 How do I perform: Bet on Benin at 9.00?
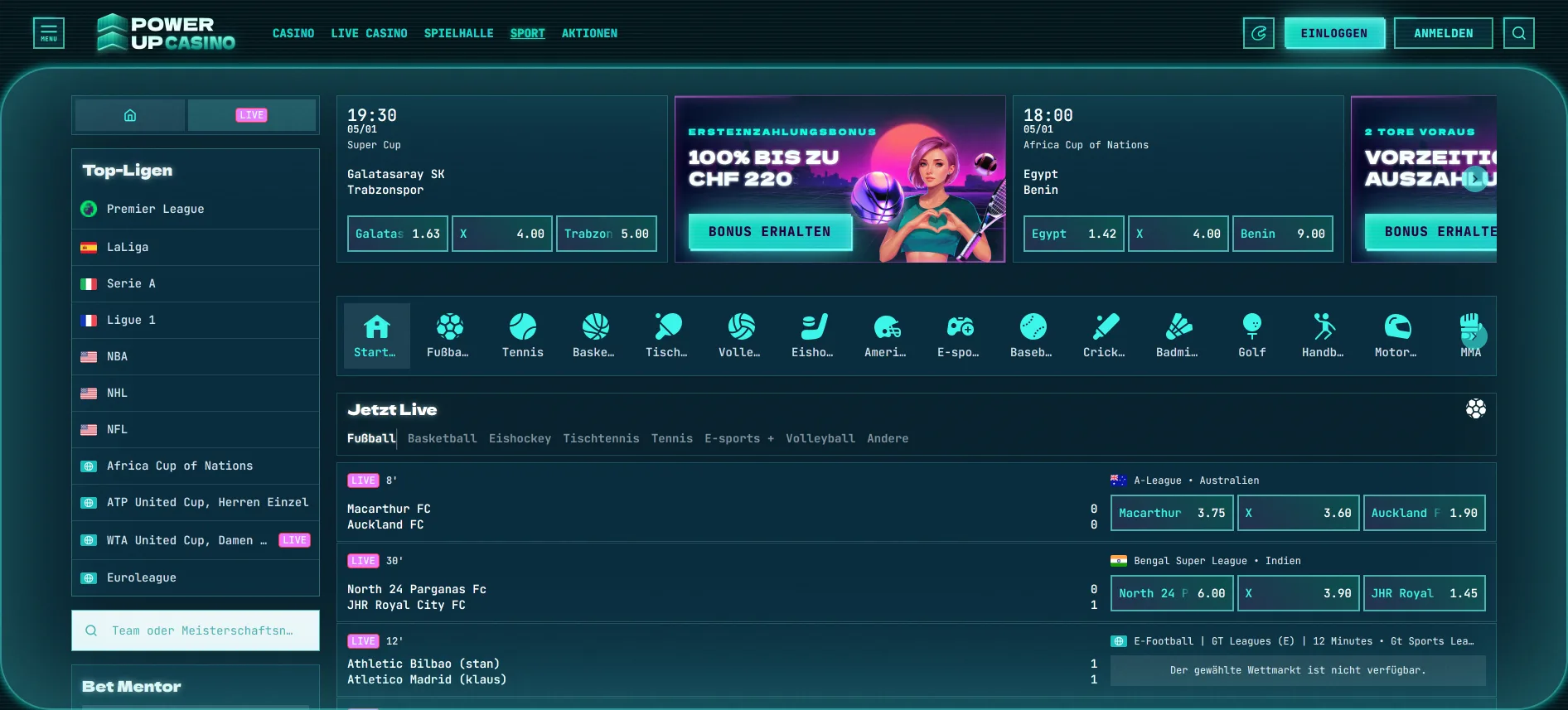point(1283,234)
